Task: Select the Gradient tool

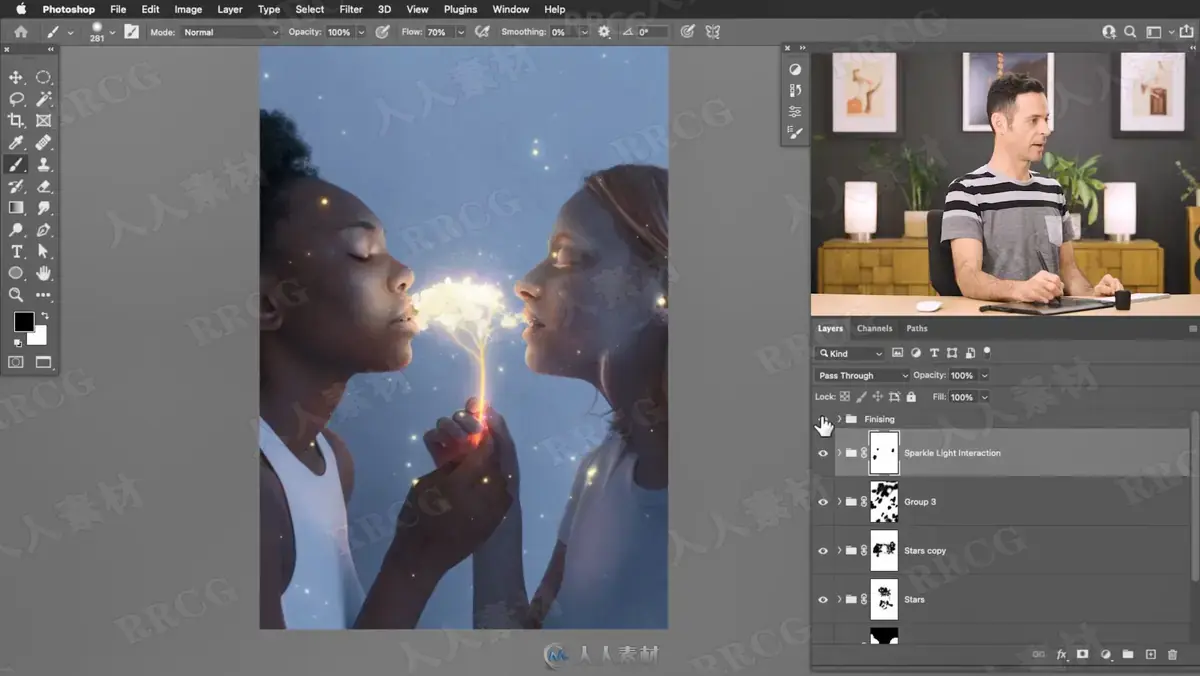Action: pos(16,208)
